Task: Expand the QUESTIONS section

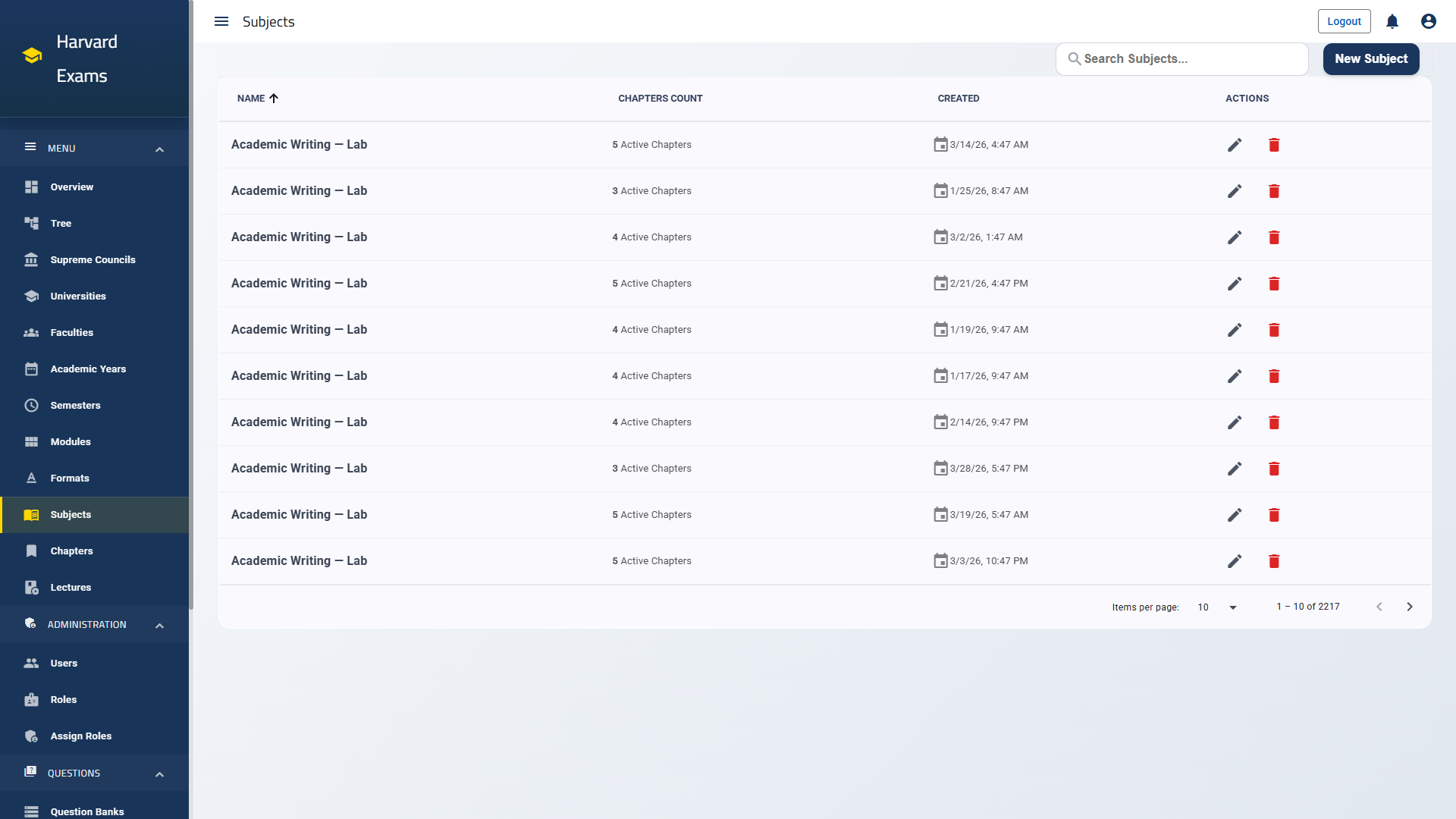Action: pyautogui.click(x=159, y=773)
